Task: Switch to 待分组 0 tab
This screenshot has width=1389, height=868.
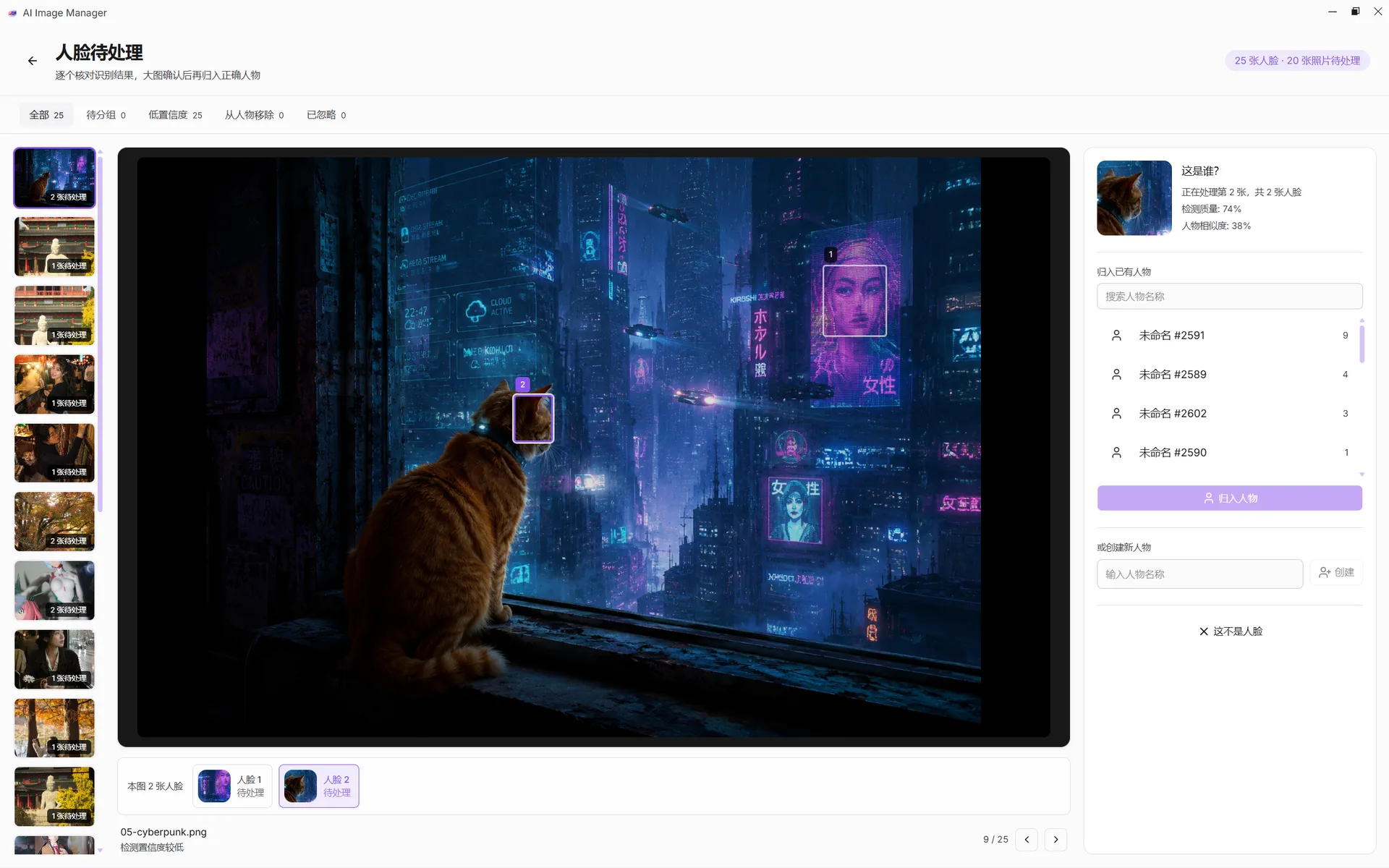Action: click(106, 115)
